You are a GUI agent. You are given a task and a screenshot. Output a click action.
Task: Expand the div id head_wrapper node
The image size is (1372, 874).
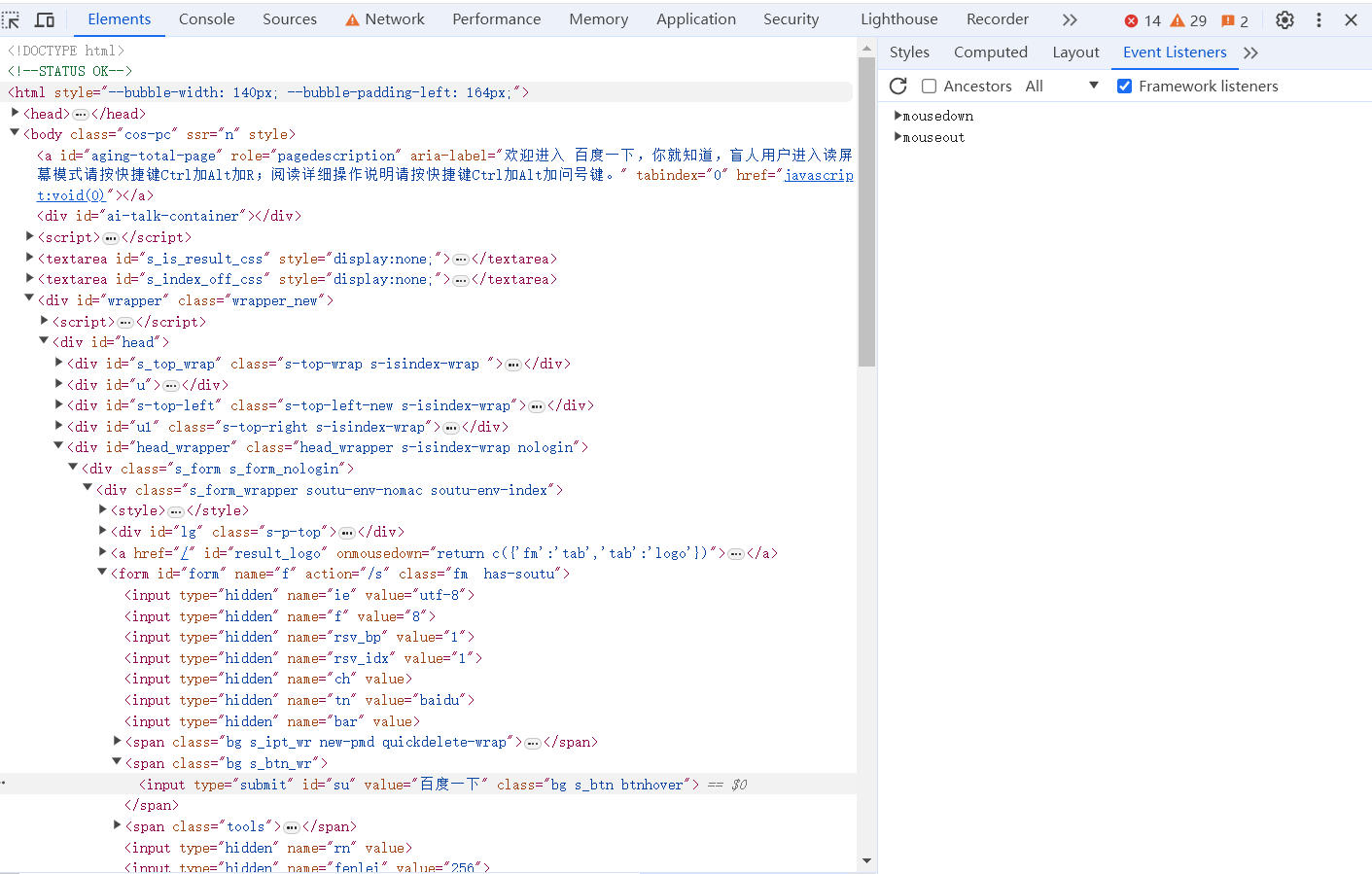[58, 446]
